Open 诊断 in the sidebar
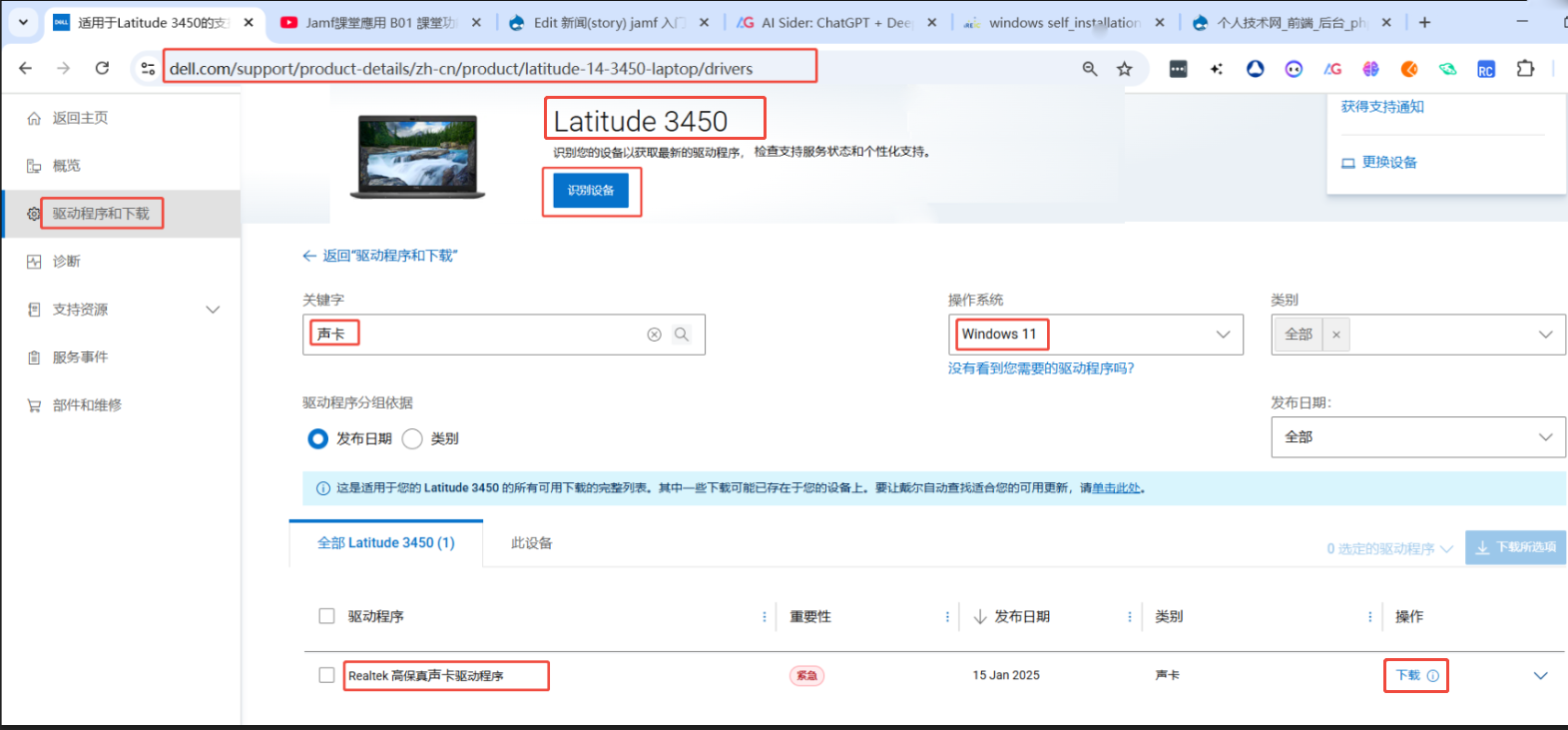 pos(66,262)
